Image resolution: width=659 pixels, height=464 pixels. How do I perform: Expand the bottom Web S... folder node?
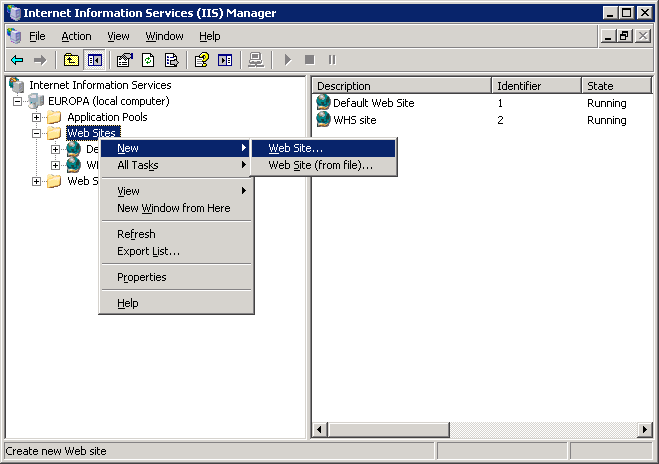pyautogui.click(x=37, y=181)
